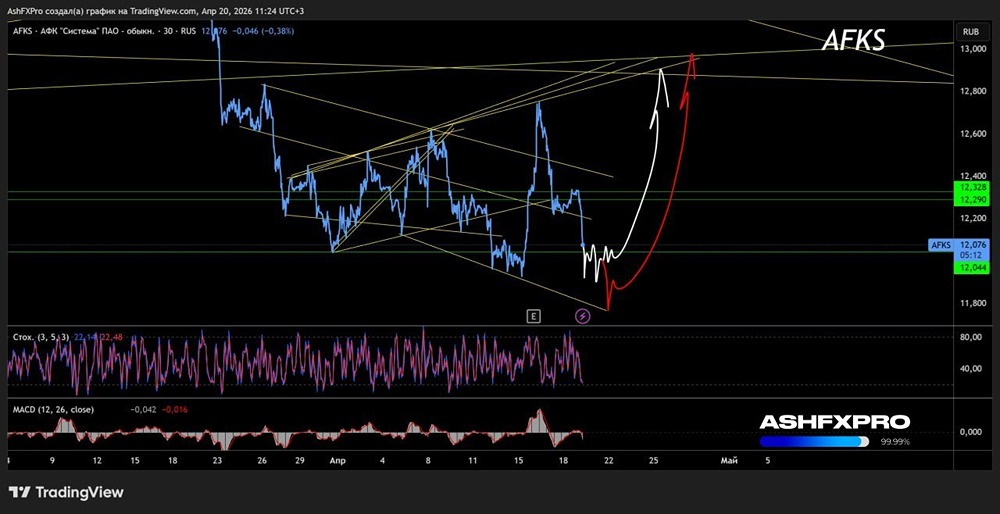The height and width of the screenshot is (514, 1000).
Task: Click the purple lightning event marker
Action: (583, 315)
